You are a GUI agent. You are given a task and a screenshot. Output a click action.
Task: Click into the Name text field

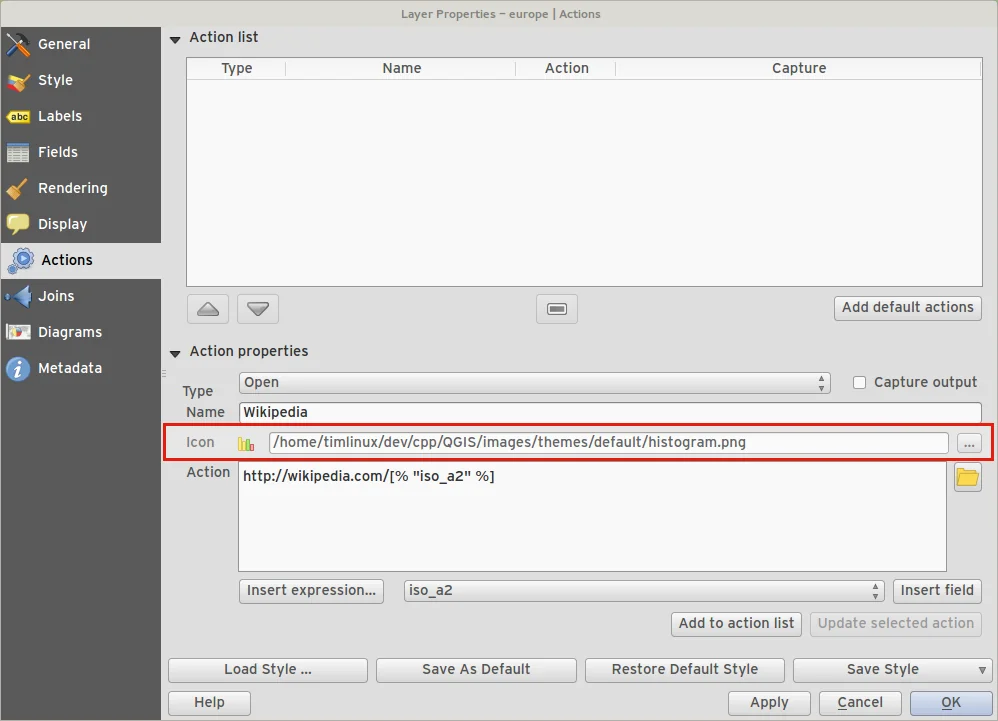click(610, 412)
